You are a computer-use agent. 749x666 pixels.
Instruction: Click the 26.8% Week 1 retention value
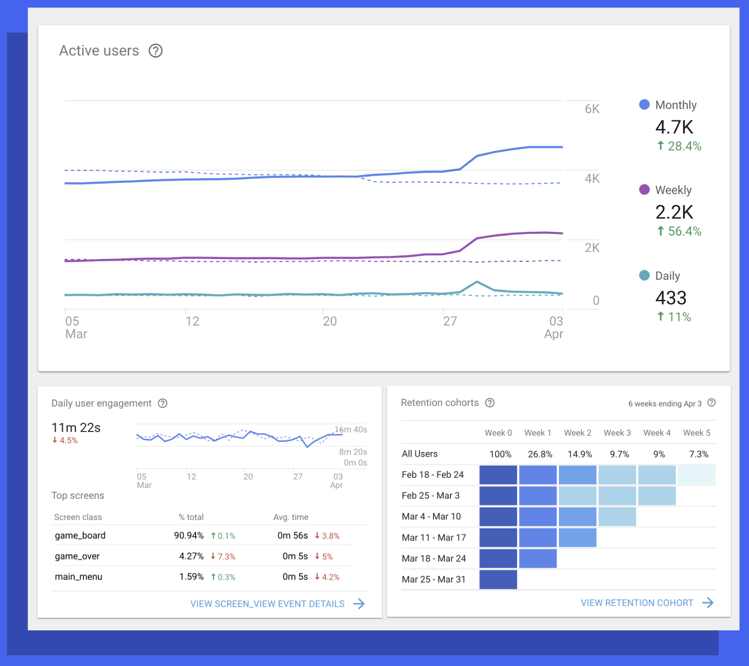(540, 454)
